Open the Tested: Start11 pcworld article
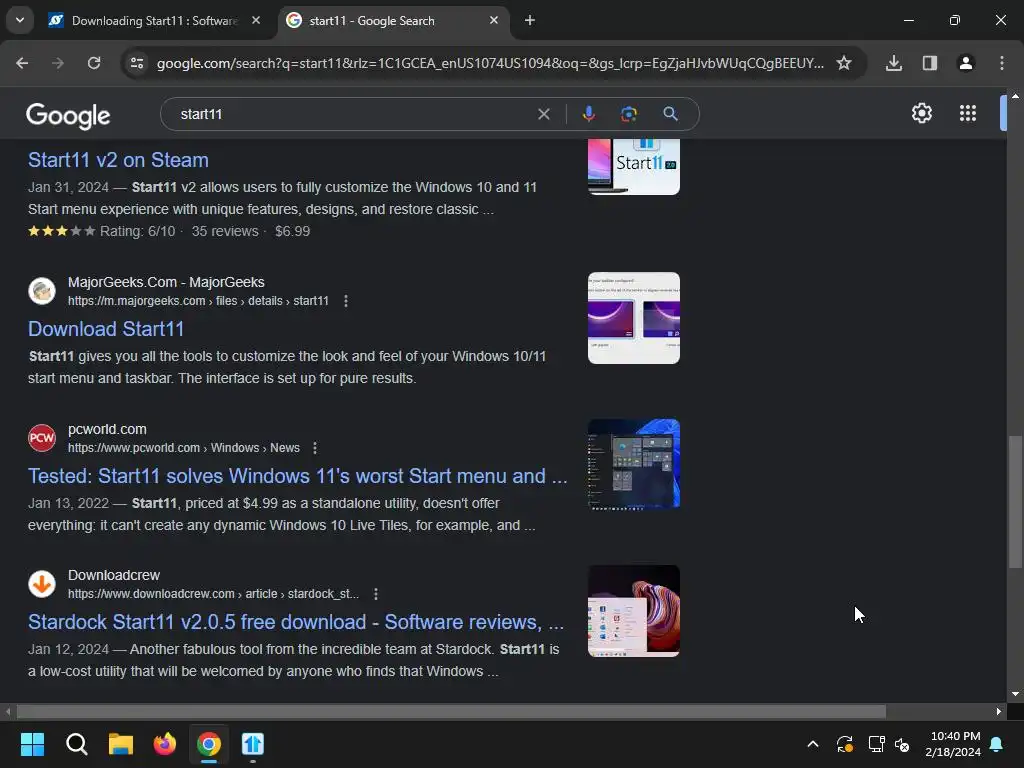This screenshot has width=1024, height=768. click(298, 475)
